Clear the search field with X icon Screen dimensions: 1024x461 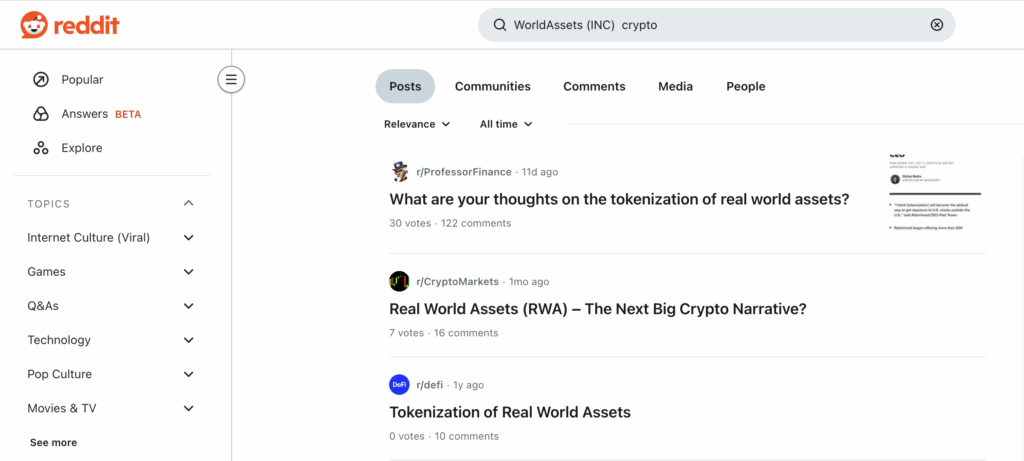pyautogui.click(x=936, y=25)
